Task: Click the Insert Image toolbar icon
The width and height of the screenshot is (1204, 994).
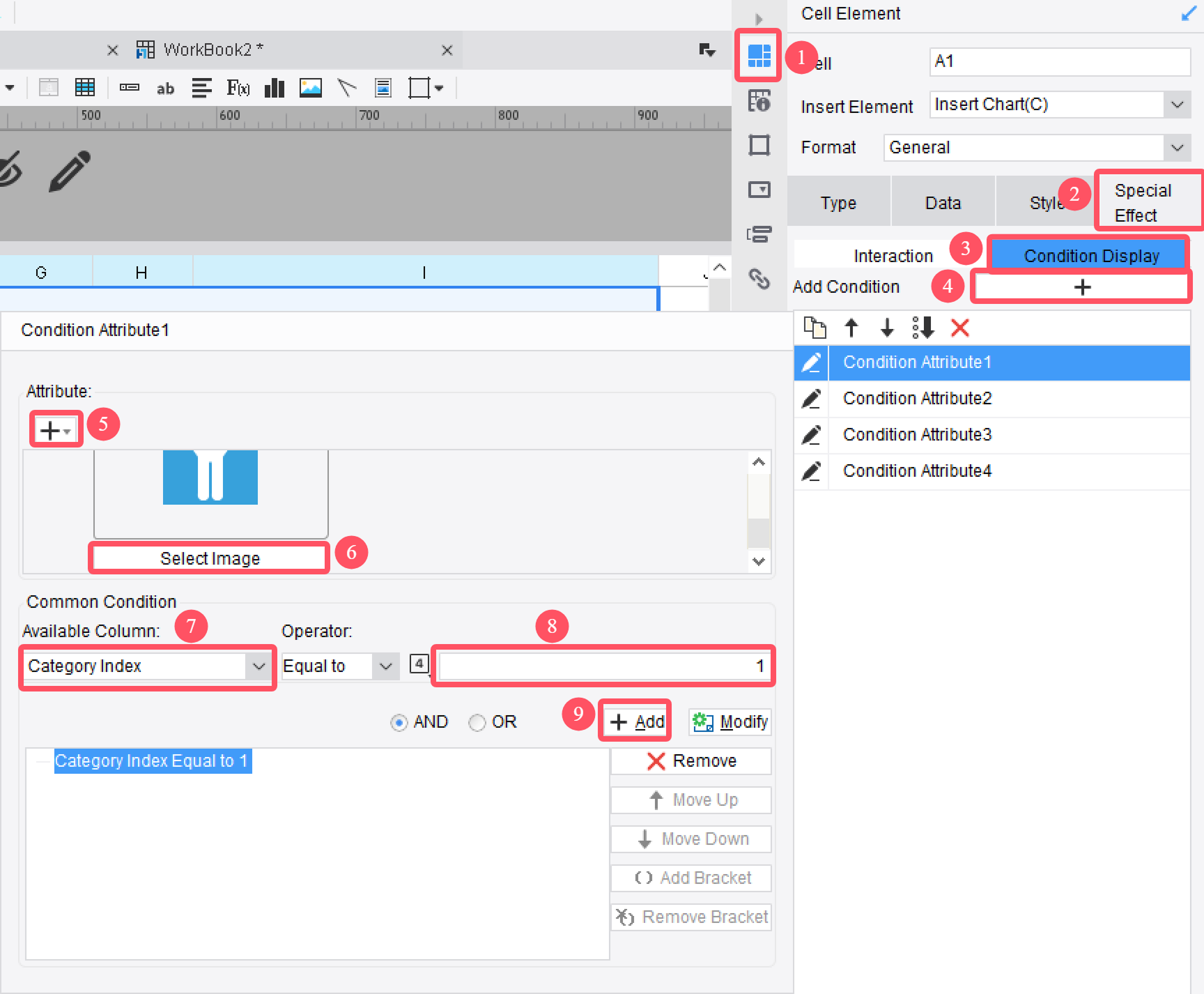Action: (311, 88)
